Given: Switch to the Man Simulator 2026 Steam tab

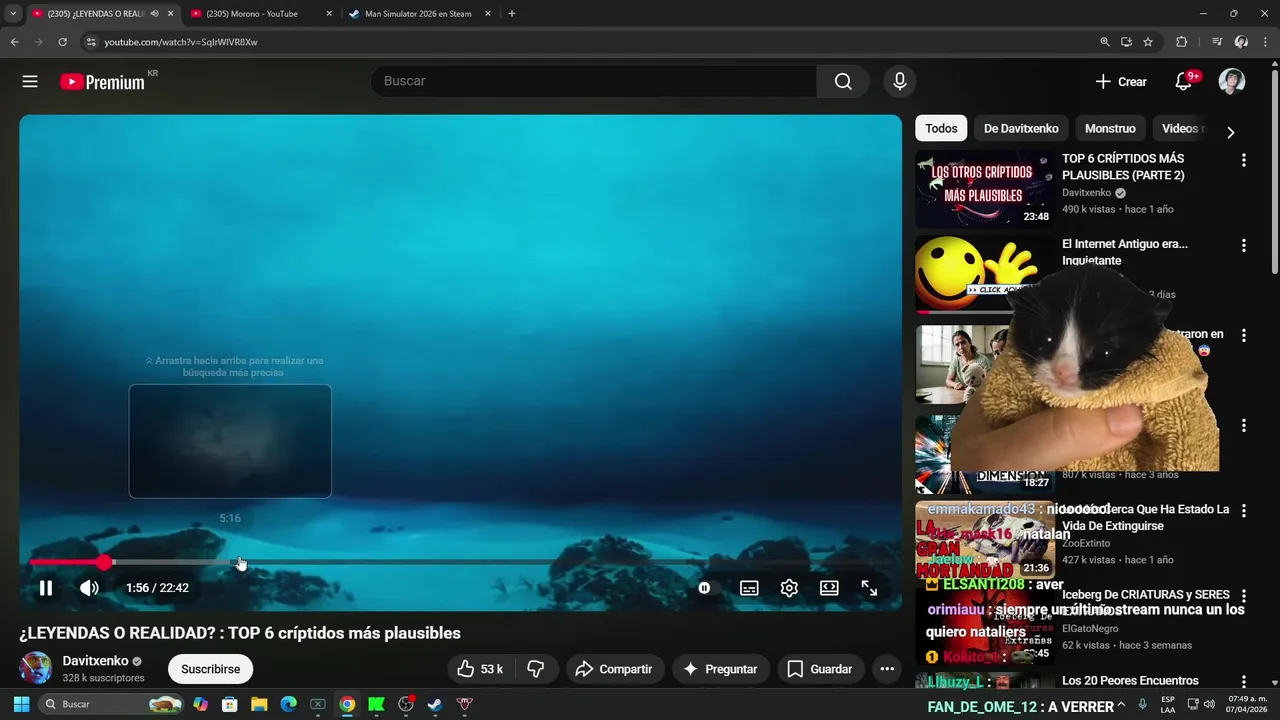Looking at the screenshot, I should [418, 14].
